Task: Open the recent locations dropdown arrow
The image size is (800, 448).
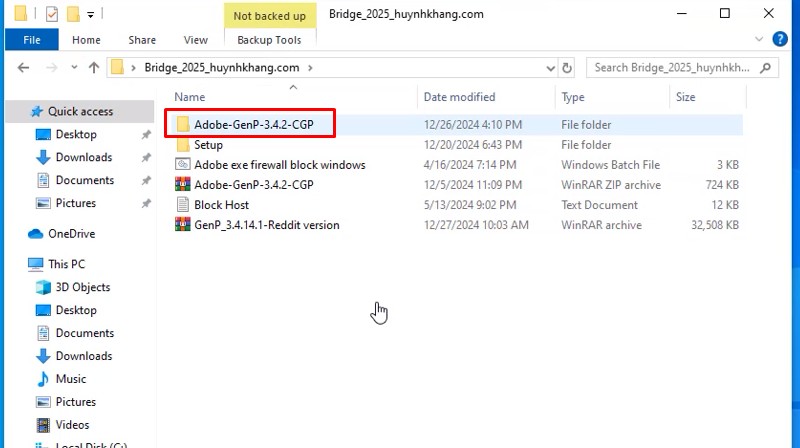Action: point(72,68)
